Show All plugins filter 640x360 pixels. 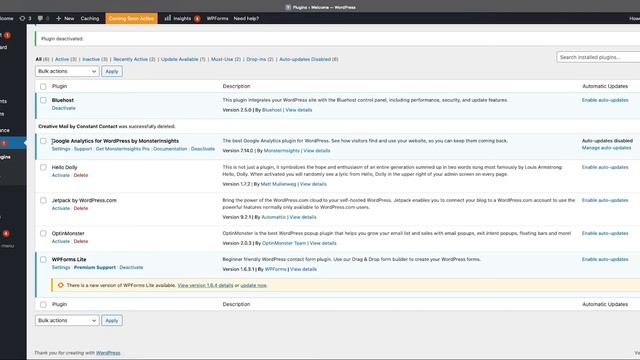38,59
